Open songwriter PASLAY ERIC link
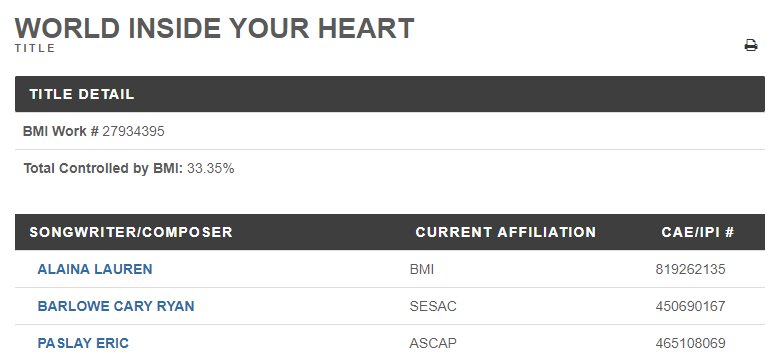 [x=83, y=343]
